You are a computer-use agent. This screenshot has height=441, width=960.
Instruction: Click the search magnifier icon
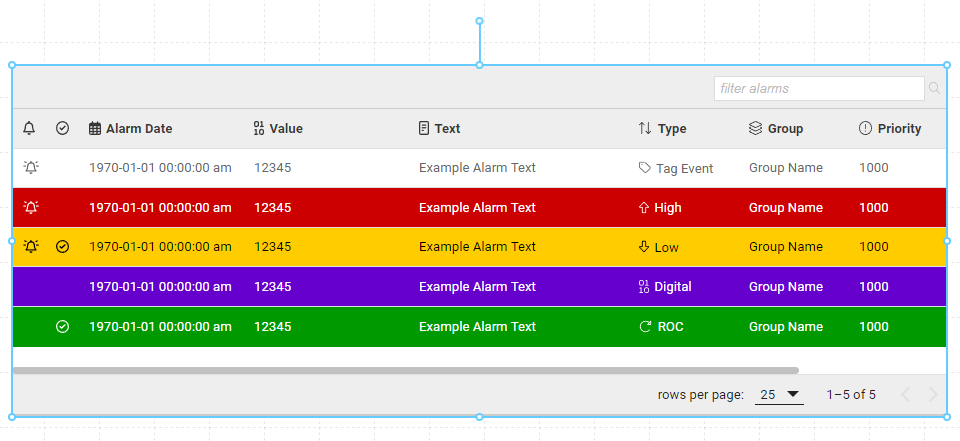[x=935, y=89]
